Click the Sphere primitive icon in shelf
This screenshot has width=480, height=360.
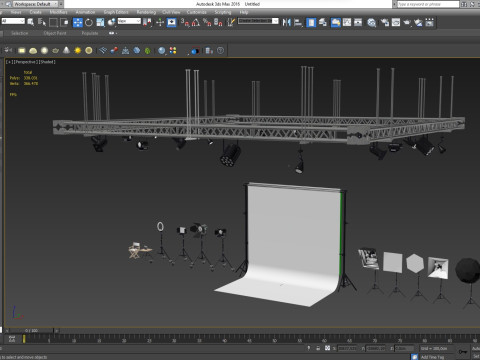(x=44, y=51)
